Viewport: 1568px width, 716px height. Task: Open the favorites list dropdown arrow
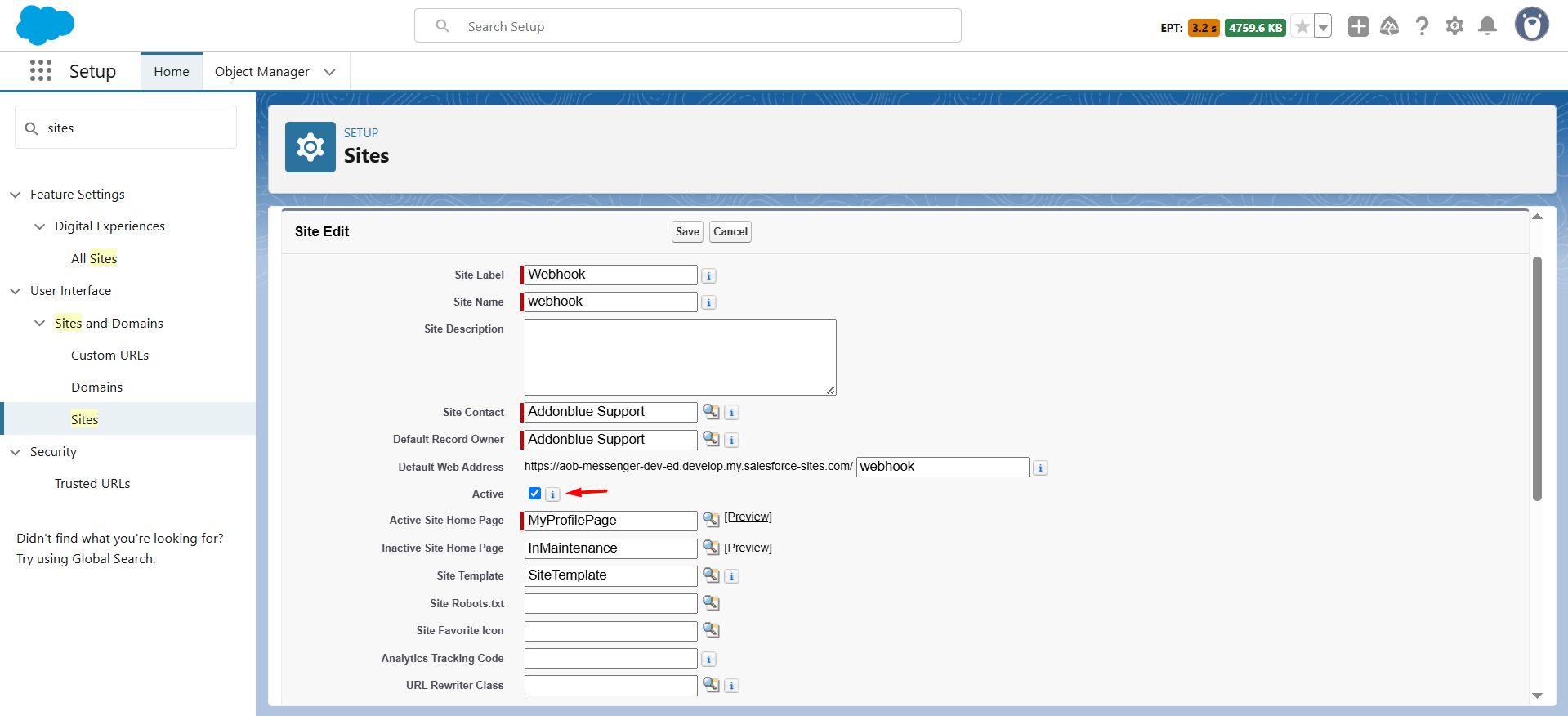[x=1323, y=27]
